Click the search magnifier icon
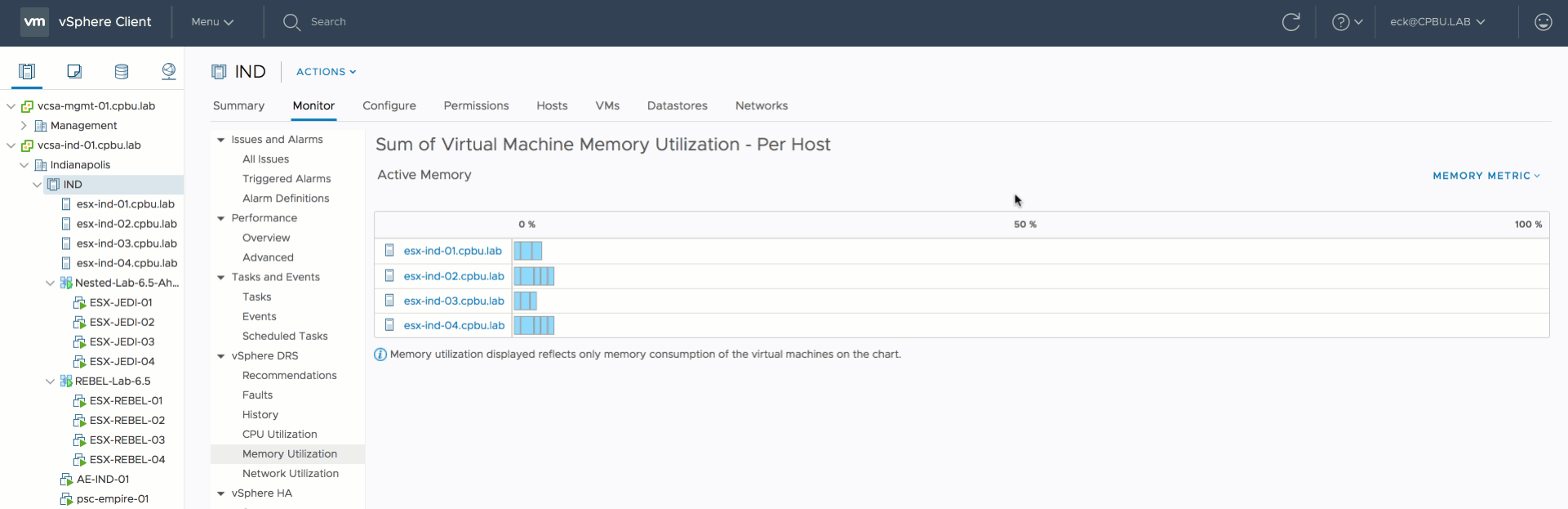Viewport: 1568px width, 509px height. 291,22
